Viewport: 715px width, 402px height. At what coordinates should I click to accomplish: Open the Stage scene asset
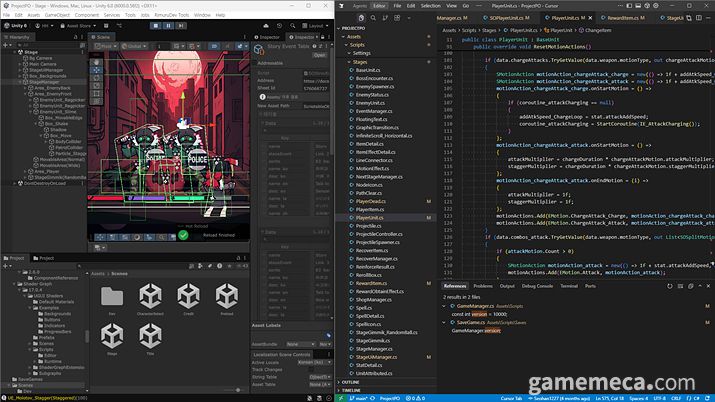point(112,333)
